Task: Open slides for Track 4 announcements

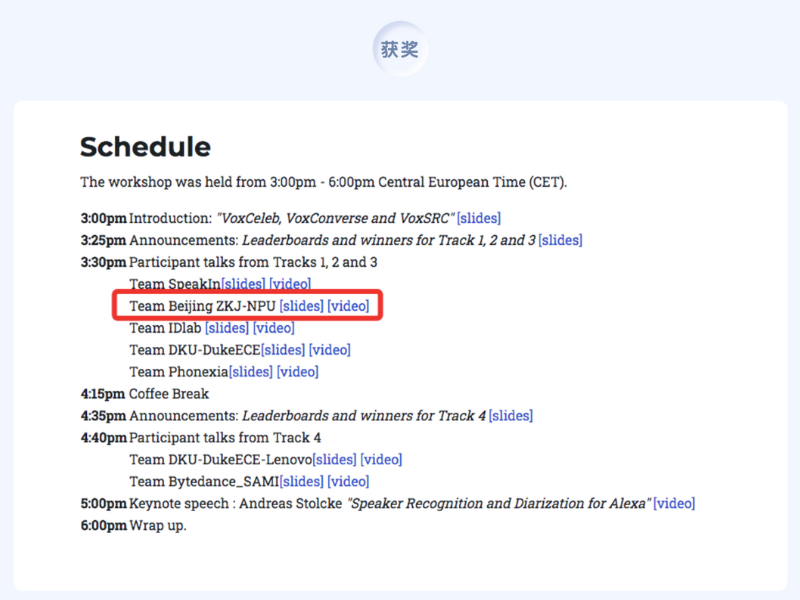Action: pos(511,416)
